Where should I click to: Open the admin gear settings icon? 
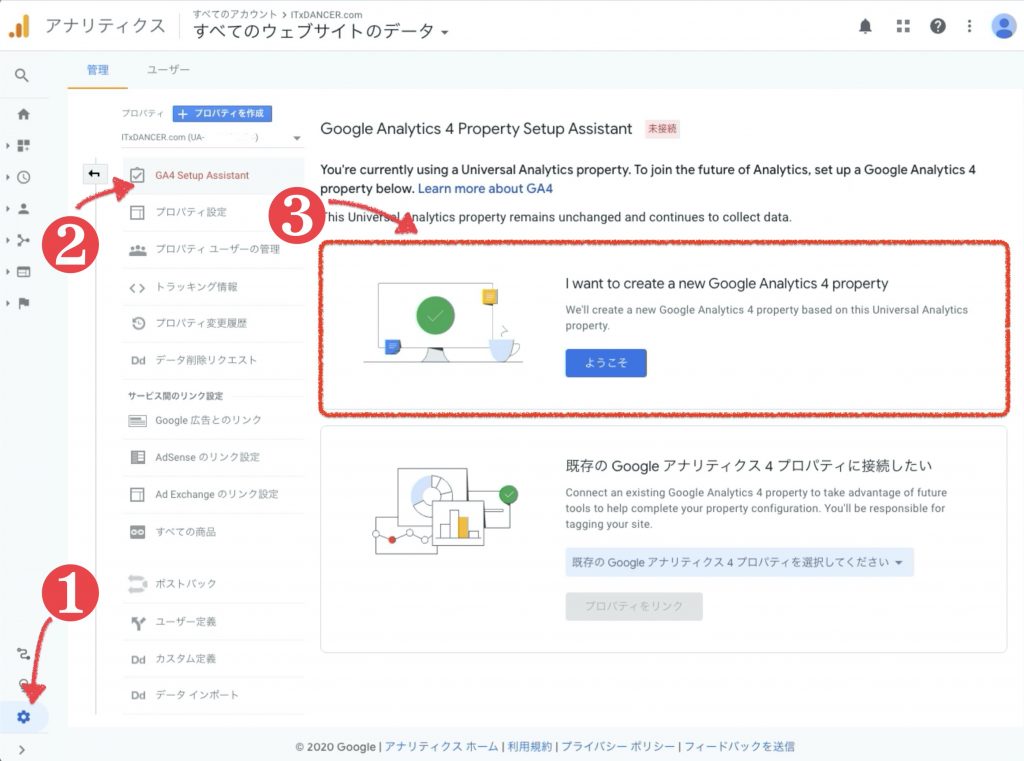pos(24,717)
